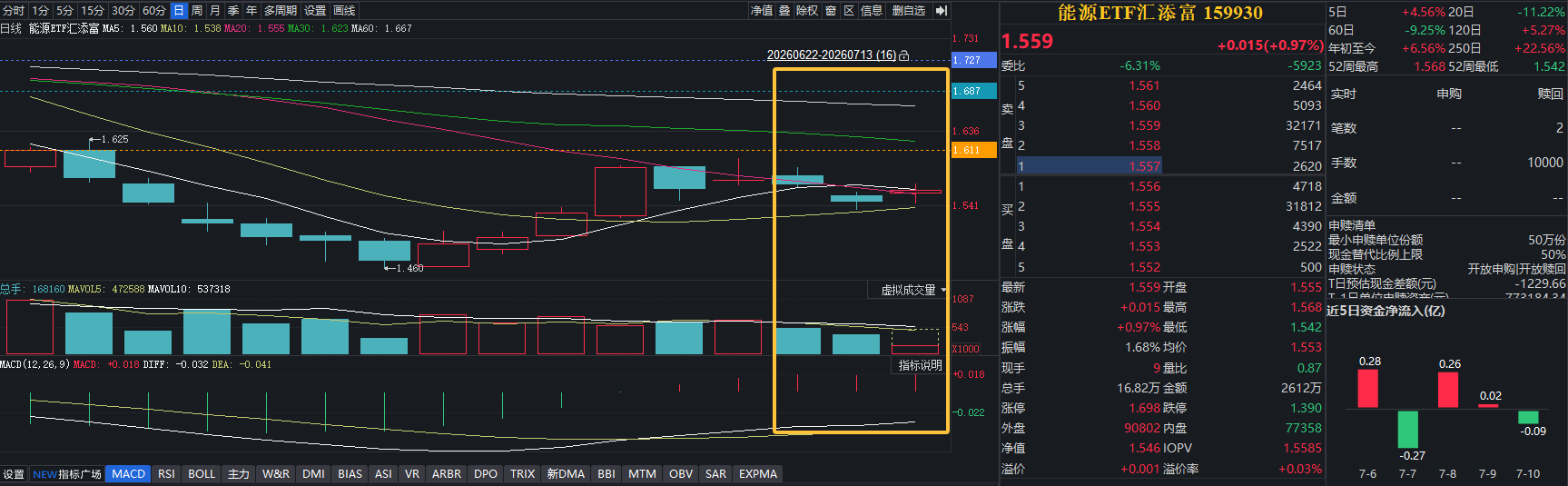Screen dimensions: 1568x486
Task: Select the RSI indicator tab
Action: [x=166, y=474]
